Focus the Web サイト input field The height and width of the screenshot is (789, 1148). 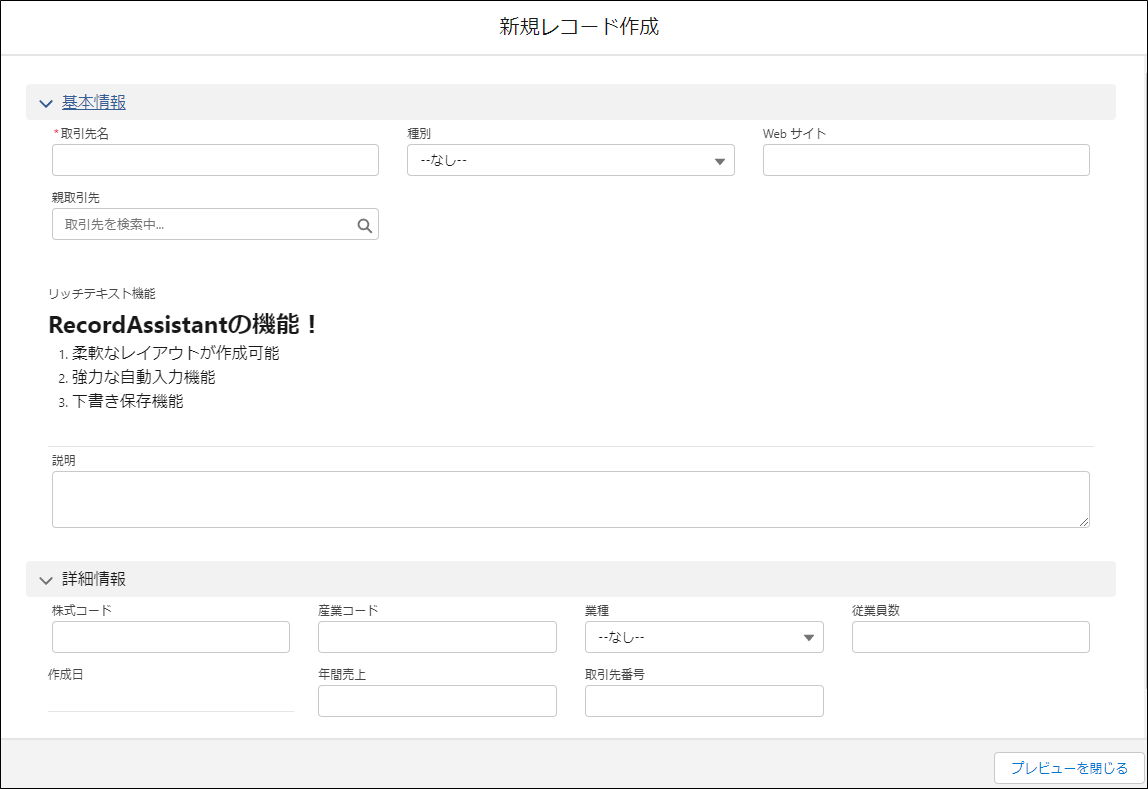926,160
